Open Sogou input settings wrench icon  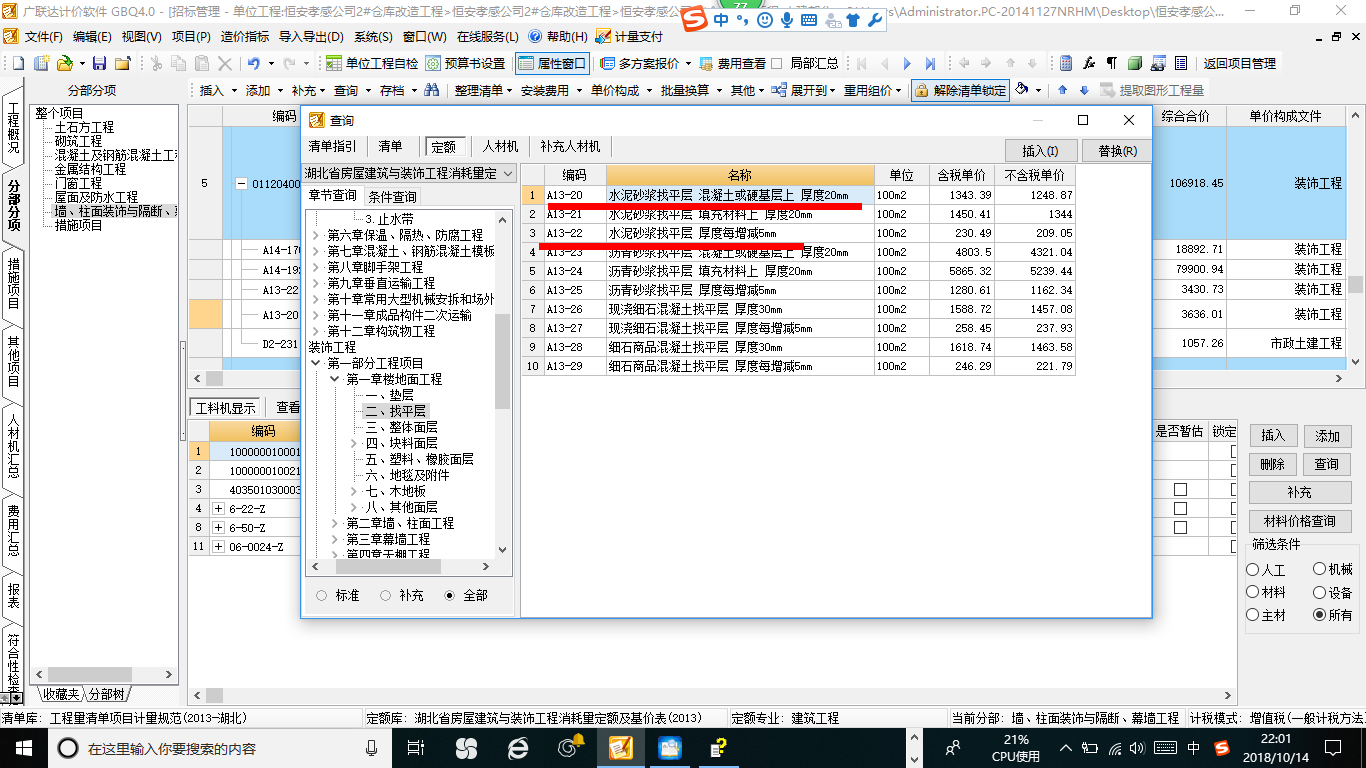[873, 19]
